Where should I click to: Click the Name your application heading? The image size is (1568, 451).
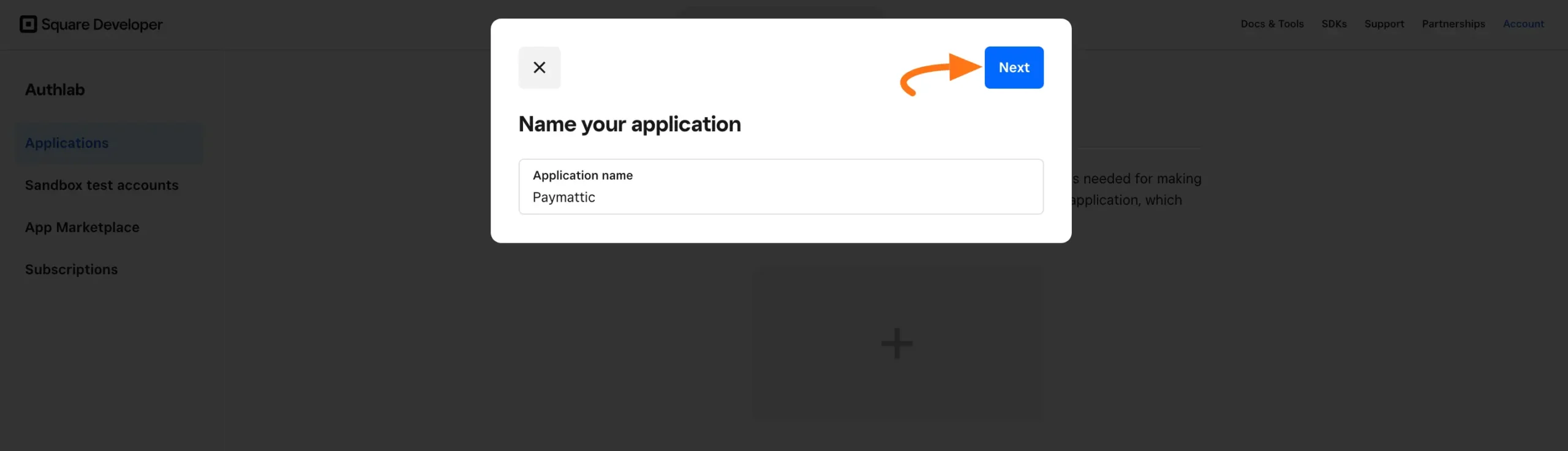(630, 124)
